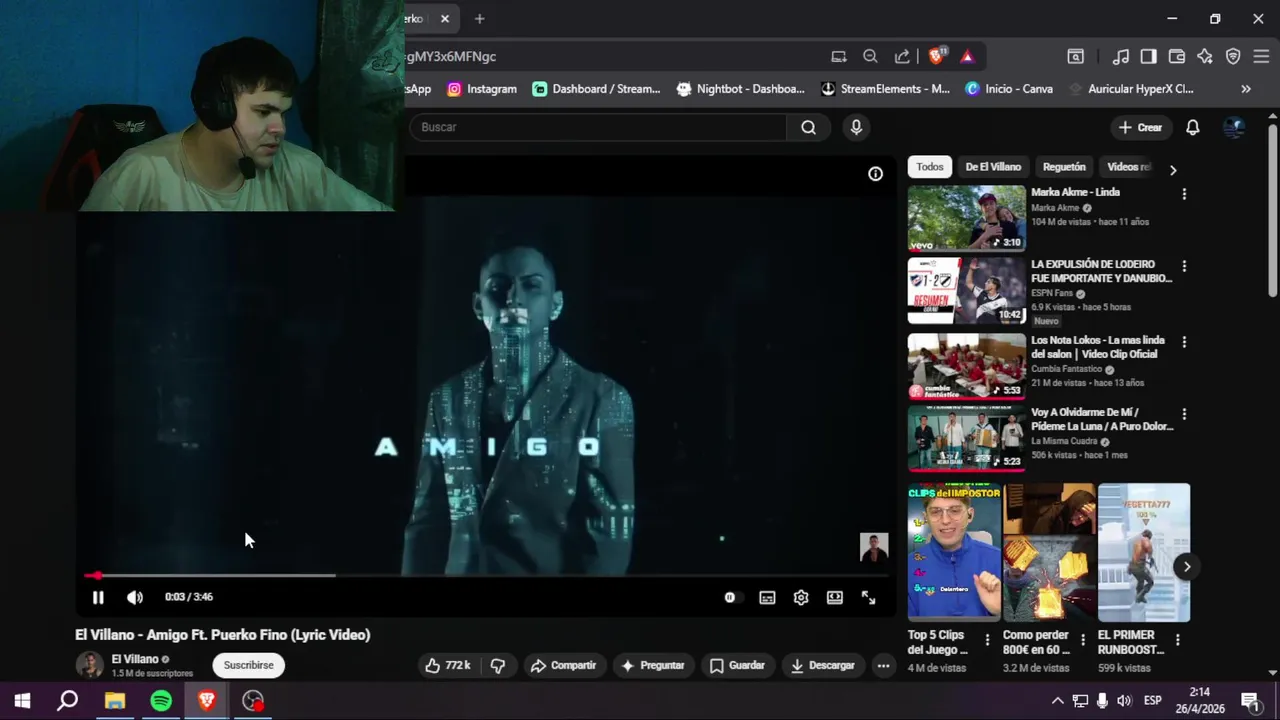Screen dimensions: 1280x720
Task: Click the YouTube search field
Action: click(x=598, y=127)
